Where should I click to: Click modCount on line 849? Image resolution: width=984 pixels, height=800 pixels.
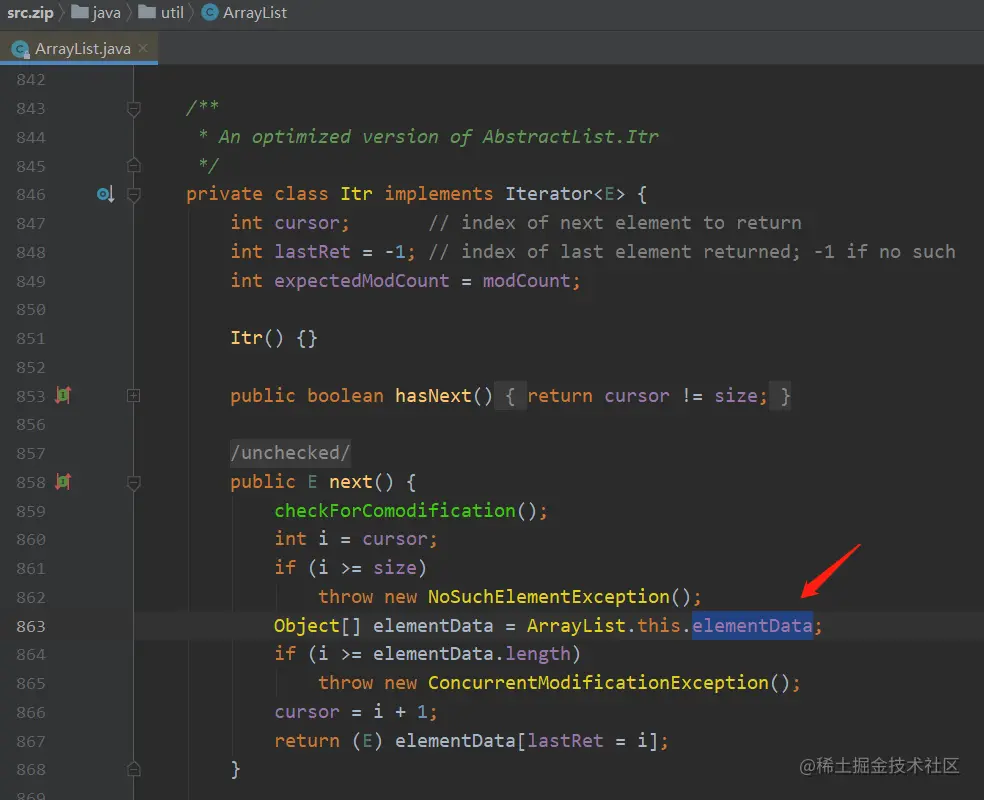(526, 280)
